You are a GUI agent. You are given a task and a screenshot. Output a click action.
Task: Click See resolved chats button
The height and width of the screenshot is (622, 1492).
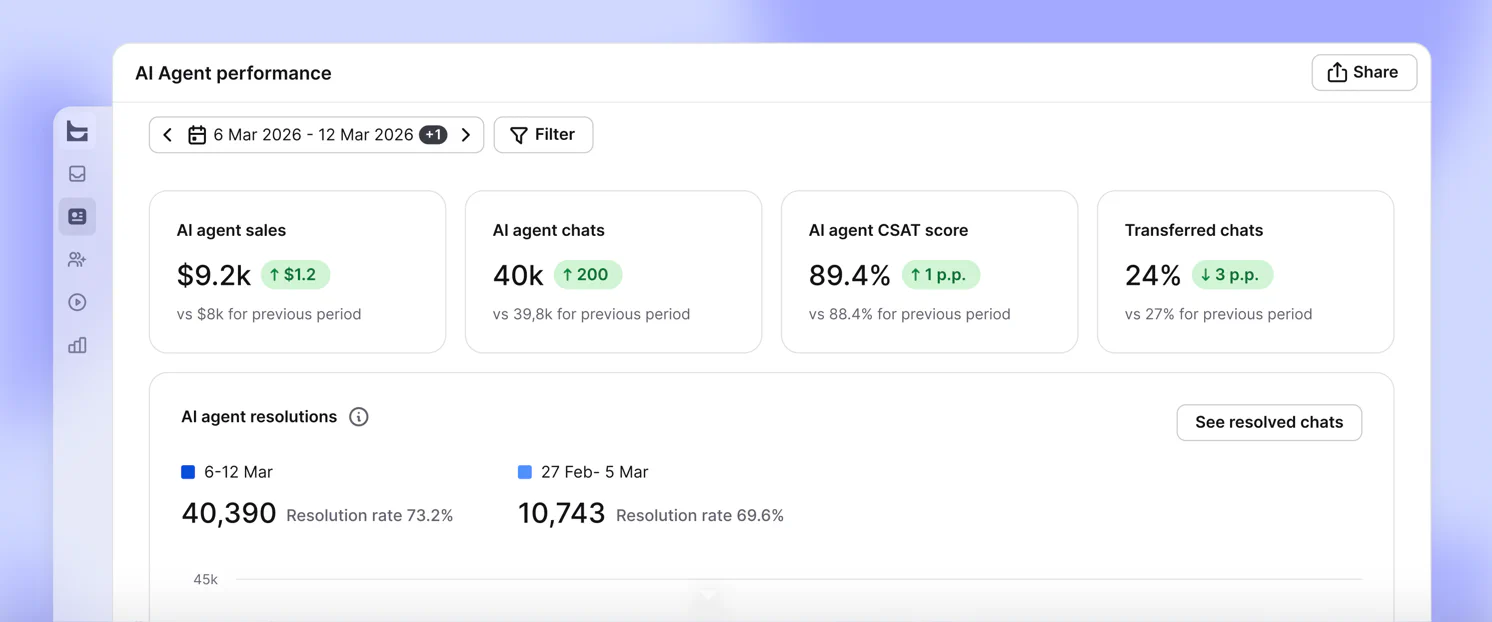coord(1269,422)
